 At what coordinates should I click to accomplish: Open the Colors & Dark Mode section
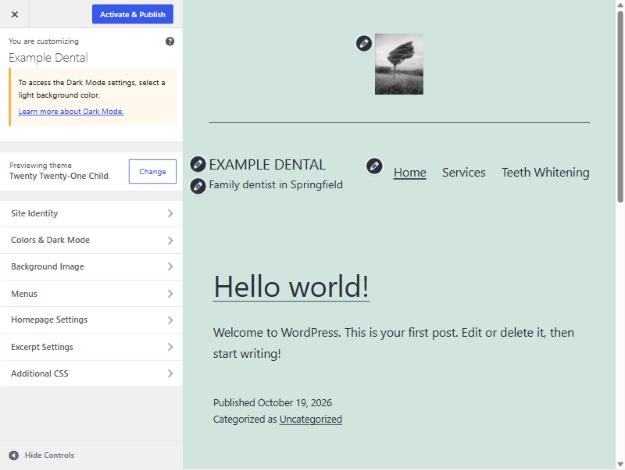coord(91,240)
